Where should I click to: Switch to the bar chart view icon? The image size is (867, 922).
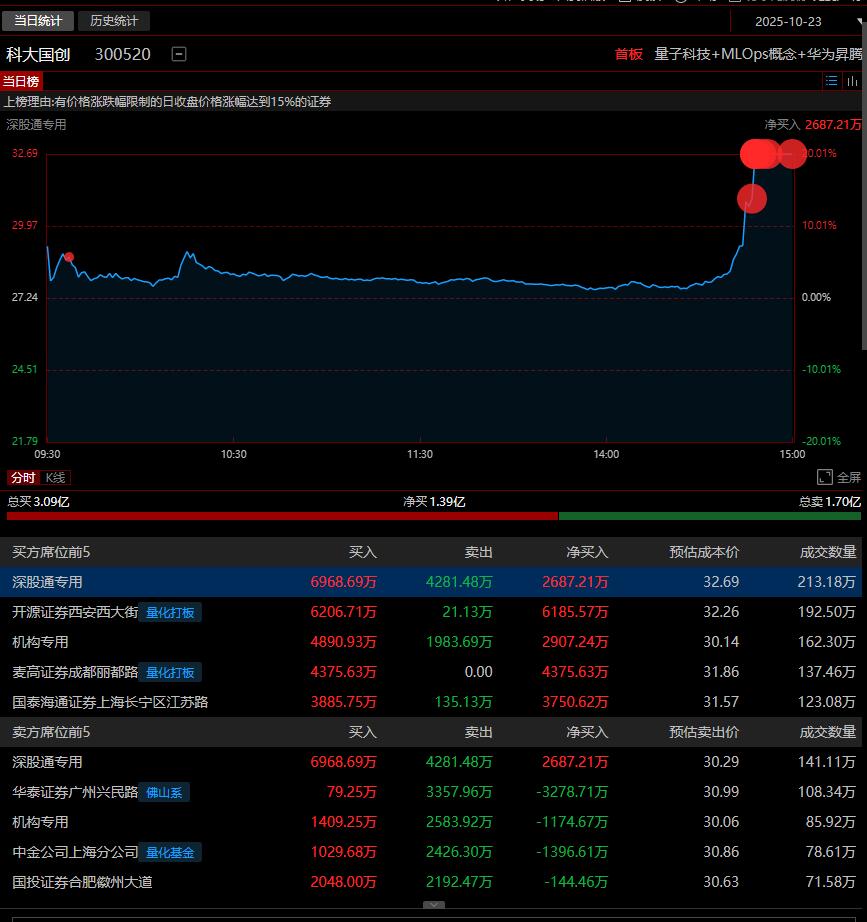point(852,81)
